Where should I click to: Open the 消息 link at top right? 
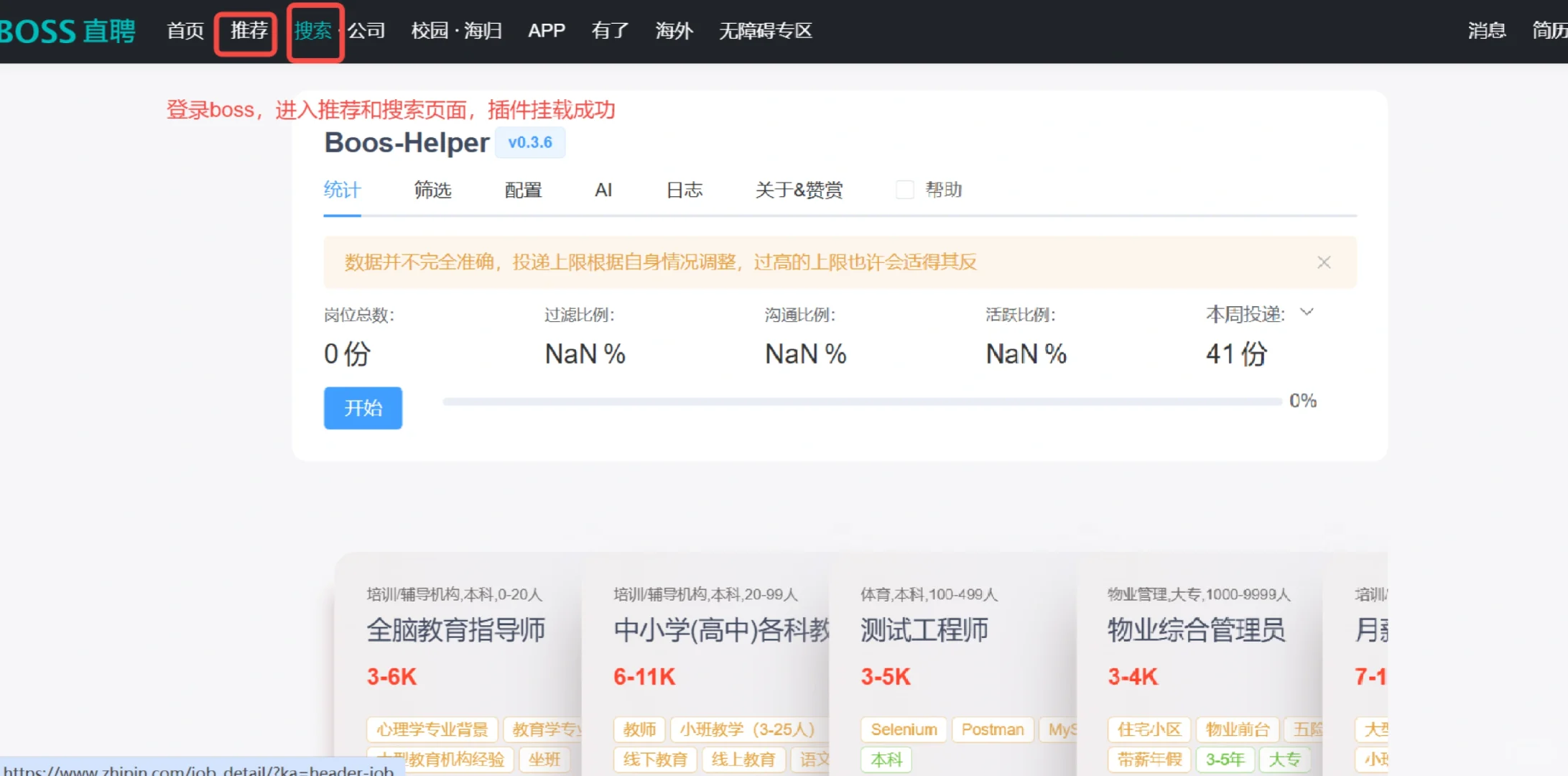[x=1486, y=31]
